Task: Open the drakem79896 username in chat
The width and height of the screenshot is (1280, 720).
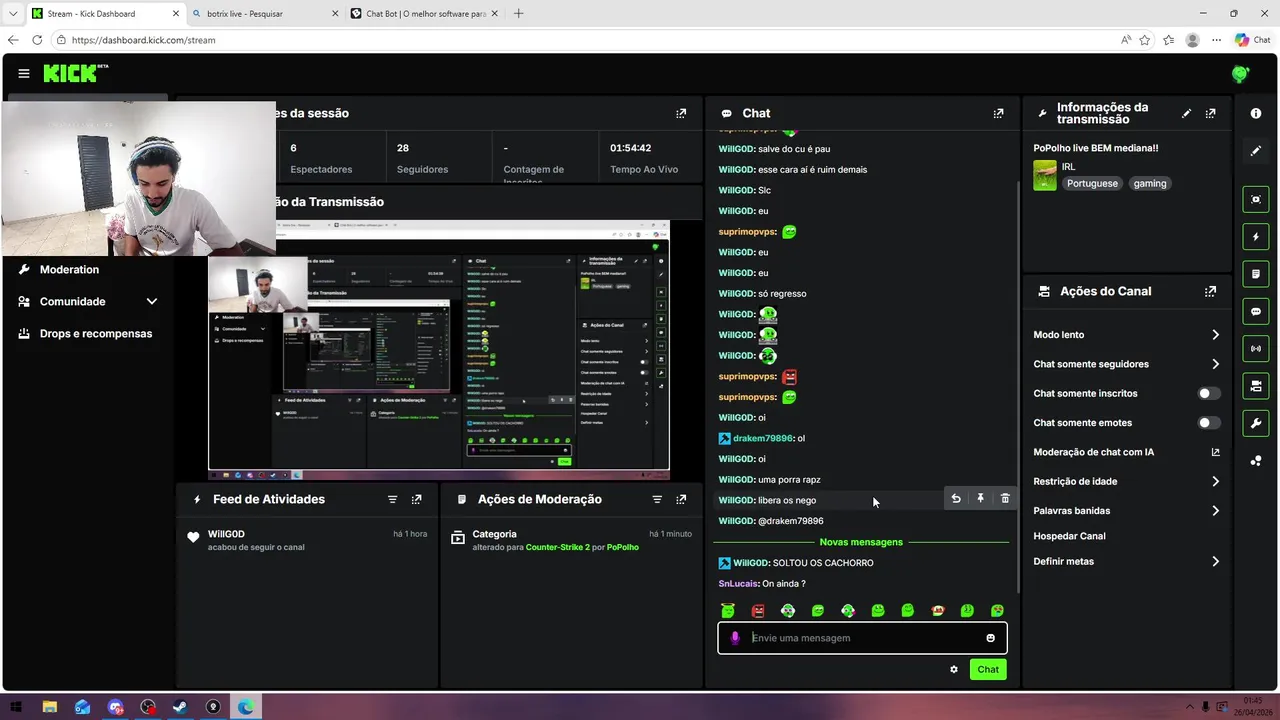Action: pyautogui.click(x=763, y=438)
